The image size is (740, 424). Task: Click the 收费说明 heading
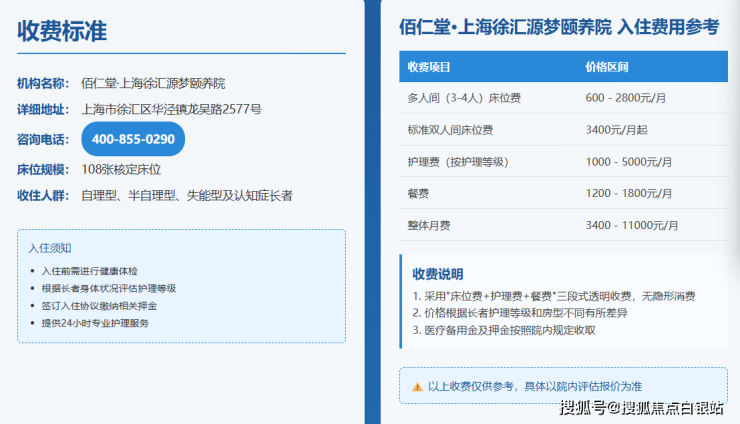437,274
